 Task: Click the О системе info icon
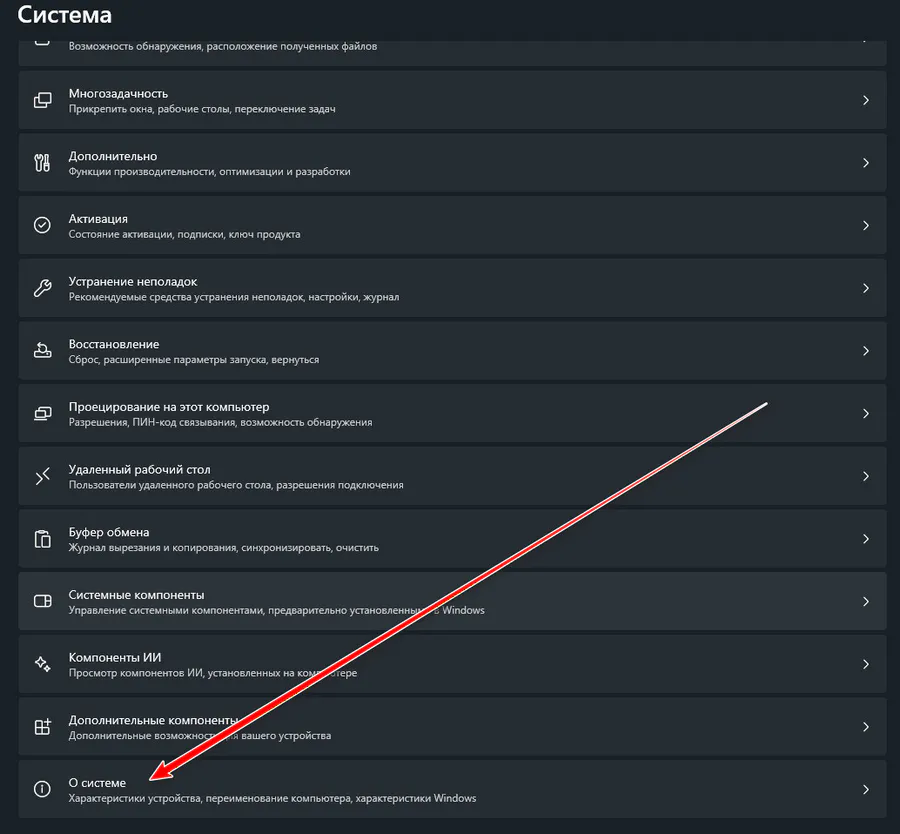42,789
